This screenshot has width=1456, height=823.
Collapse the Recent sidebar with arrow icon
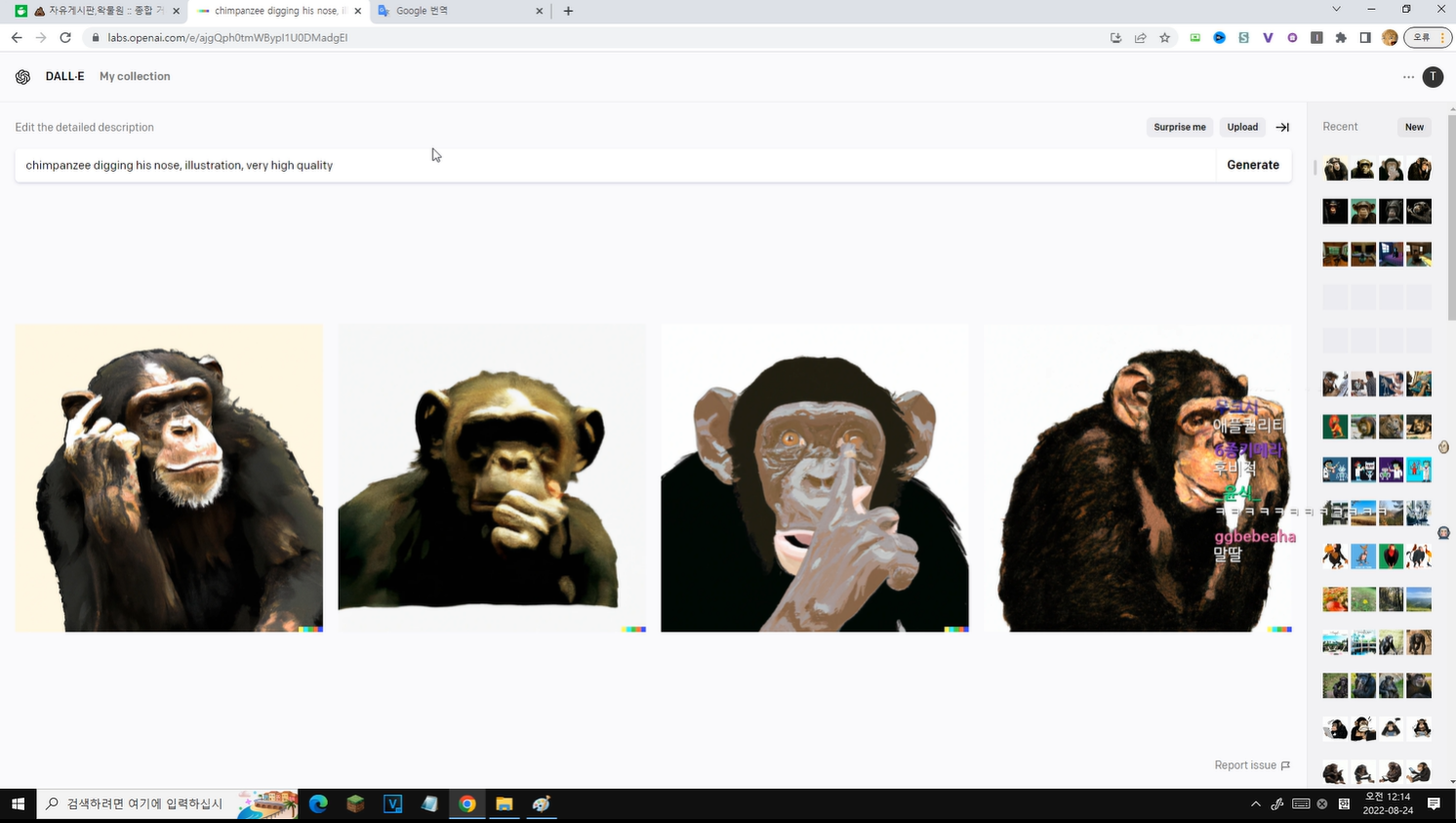[1282, 127]
